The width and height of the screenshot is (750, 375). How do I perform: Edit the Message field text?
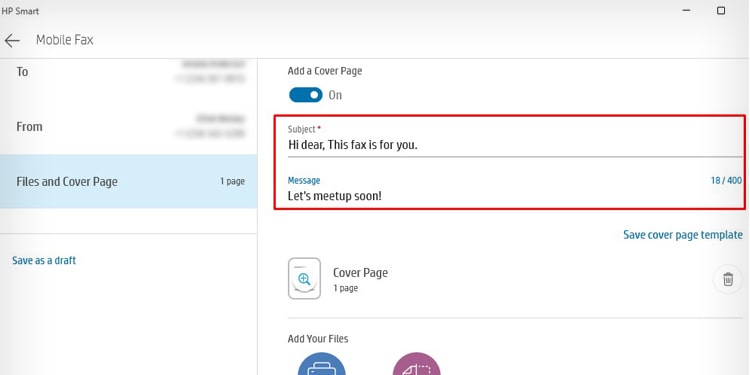[515, 196]
